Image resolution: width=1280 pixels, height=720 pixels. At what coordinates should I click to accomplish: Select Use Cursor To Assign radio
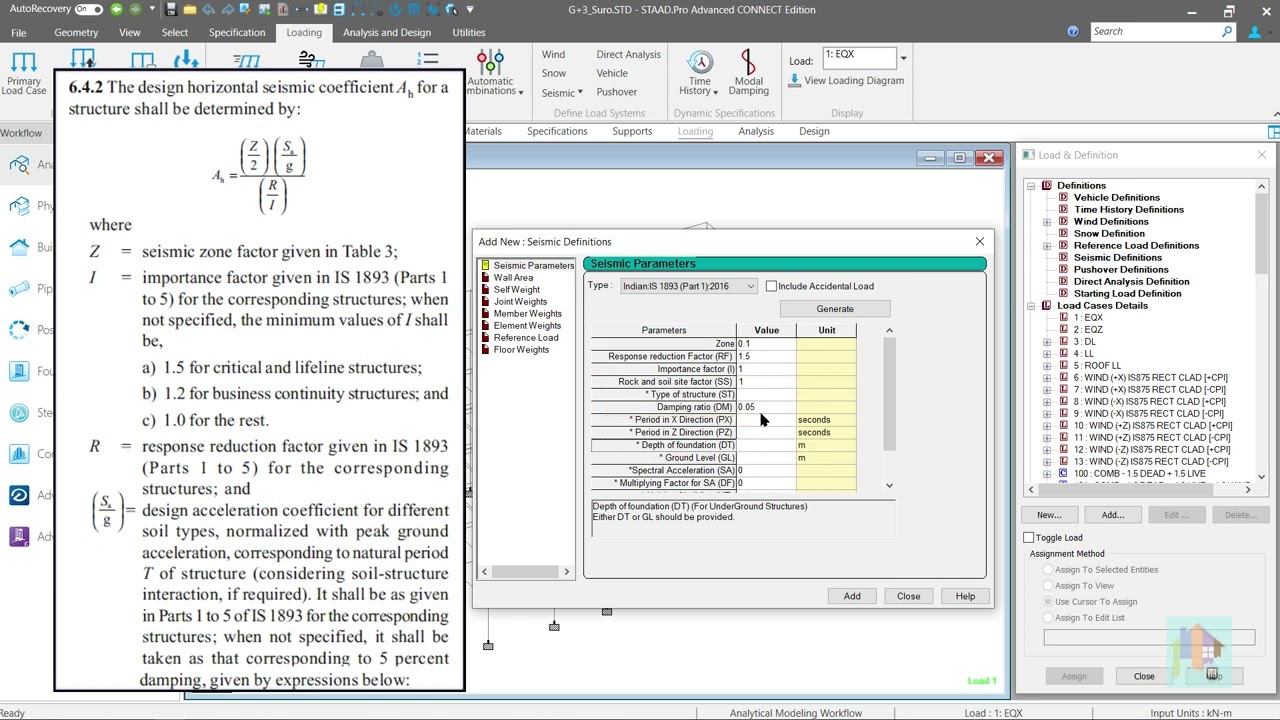pyautogui.click(x=1048, y=601)
